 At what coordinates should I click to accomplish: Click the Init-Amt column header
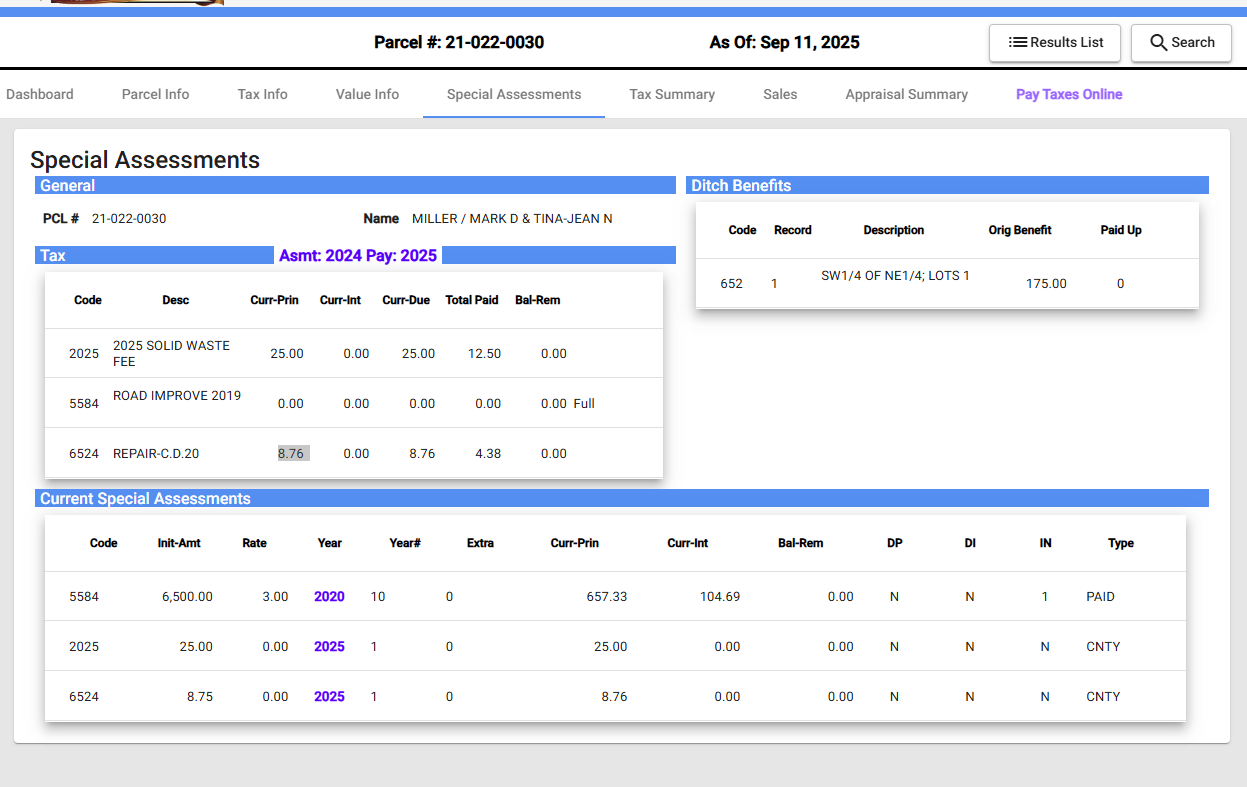(179, 544)
